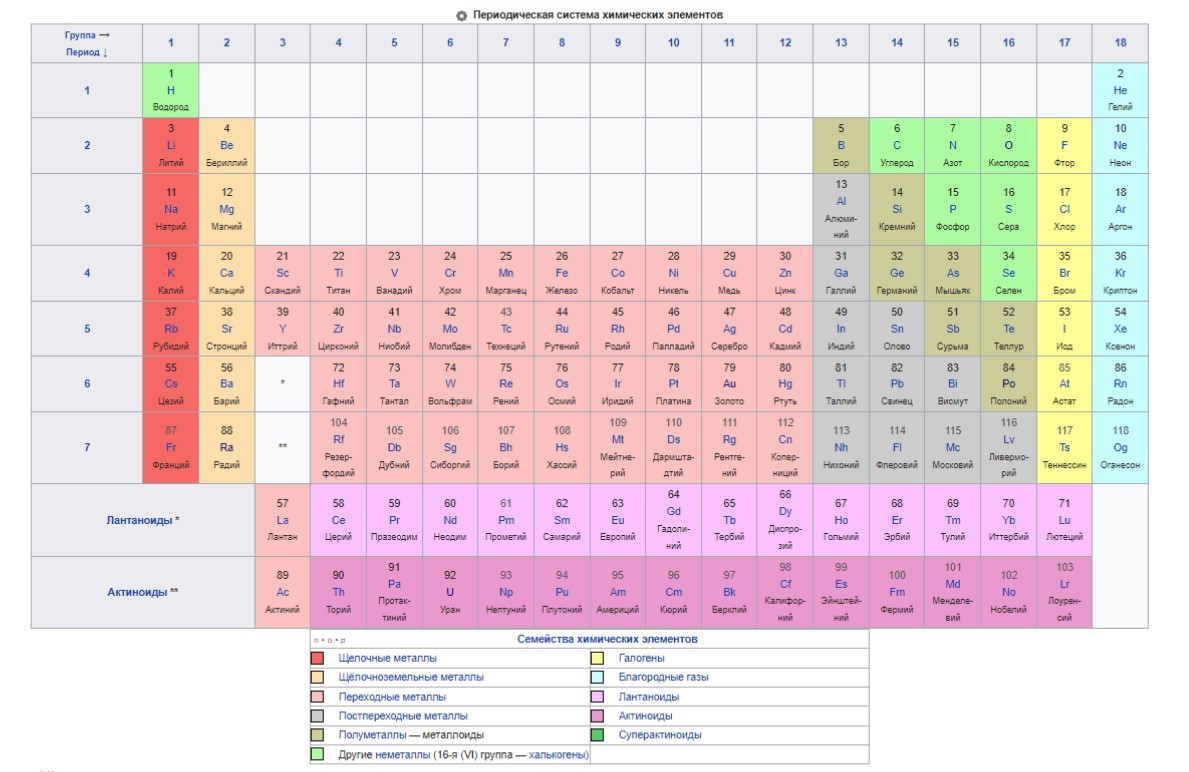
Task: Open the Дубний (Db) element cell
Action: point(394,447)
